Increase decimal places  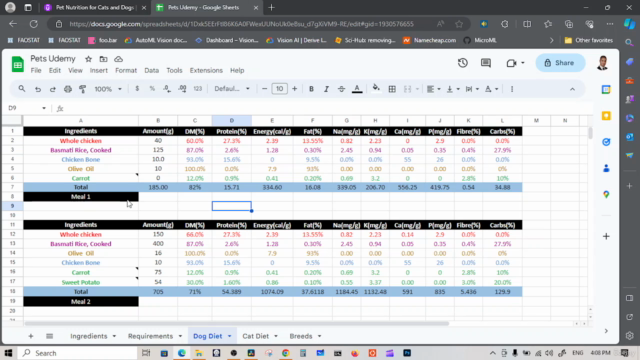(182, 89)
